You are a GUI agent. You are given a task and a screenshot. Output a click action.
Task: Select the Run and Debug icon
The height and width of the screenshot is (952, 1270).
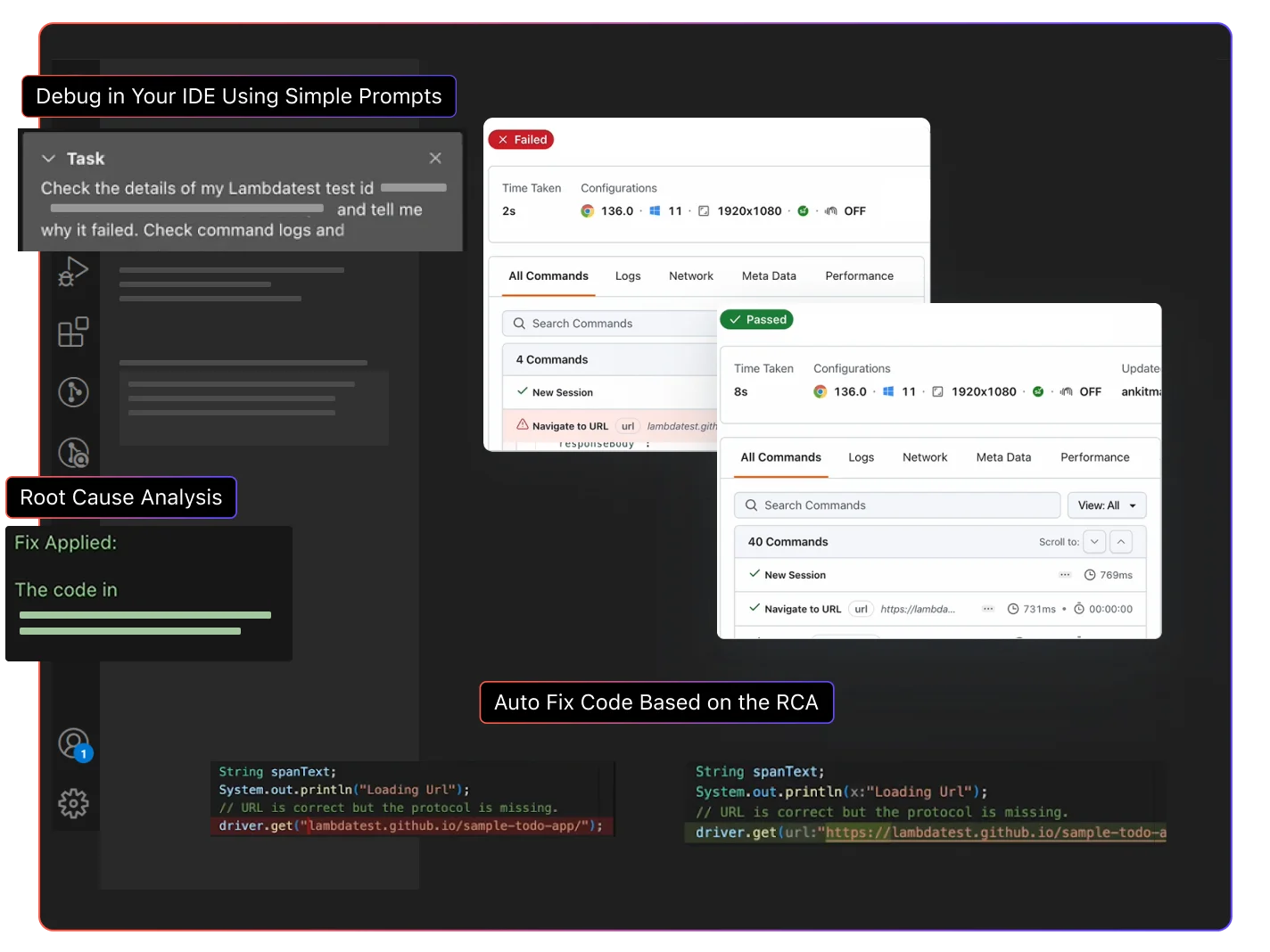pos(75,272)
